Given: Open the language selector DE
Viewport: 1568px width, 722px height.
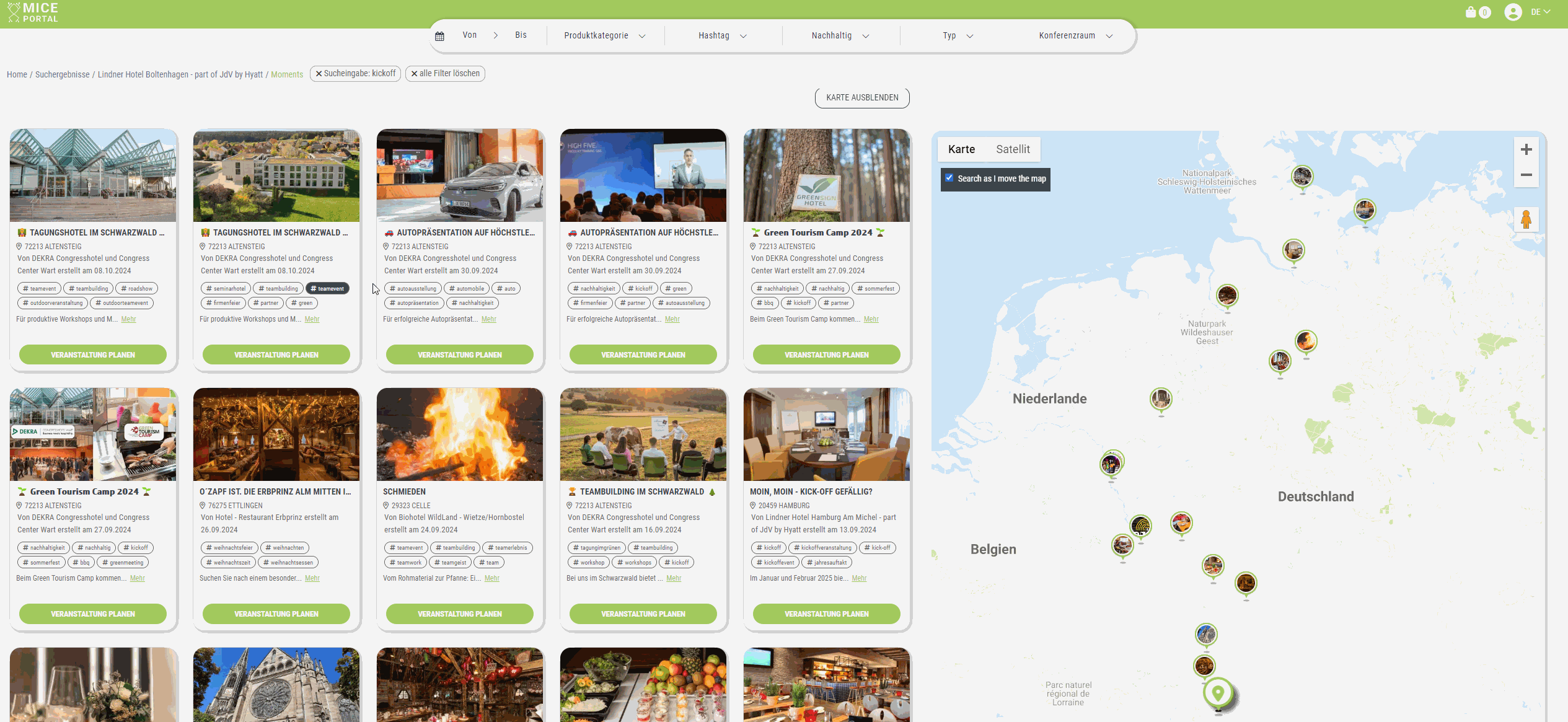Looking at the screenshot, I should pos(1540,12).
